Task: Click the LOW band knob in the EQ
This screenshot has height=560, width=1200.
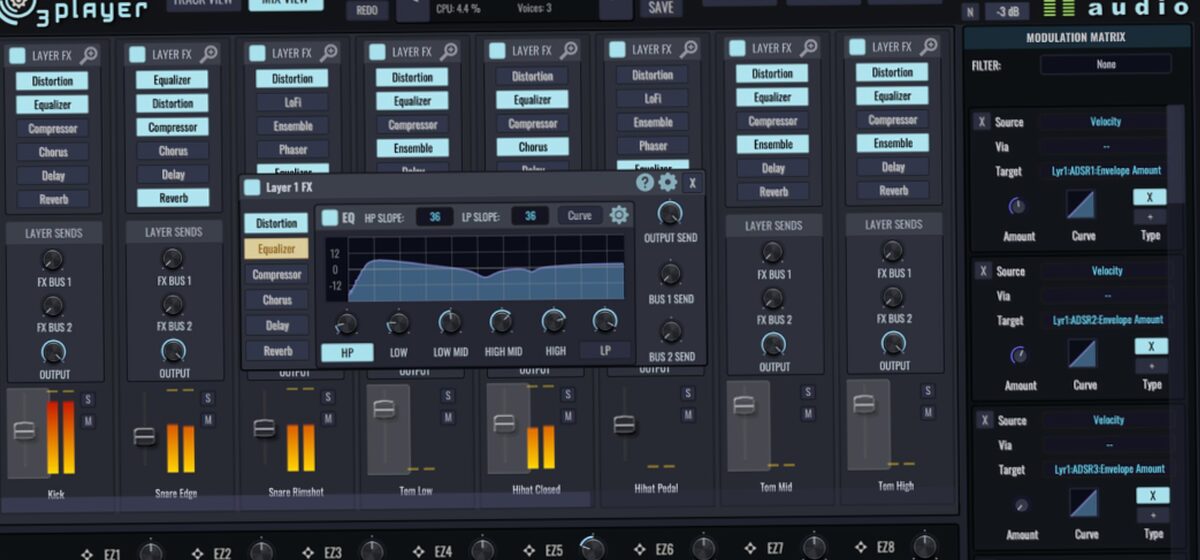Action: 398,322
